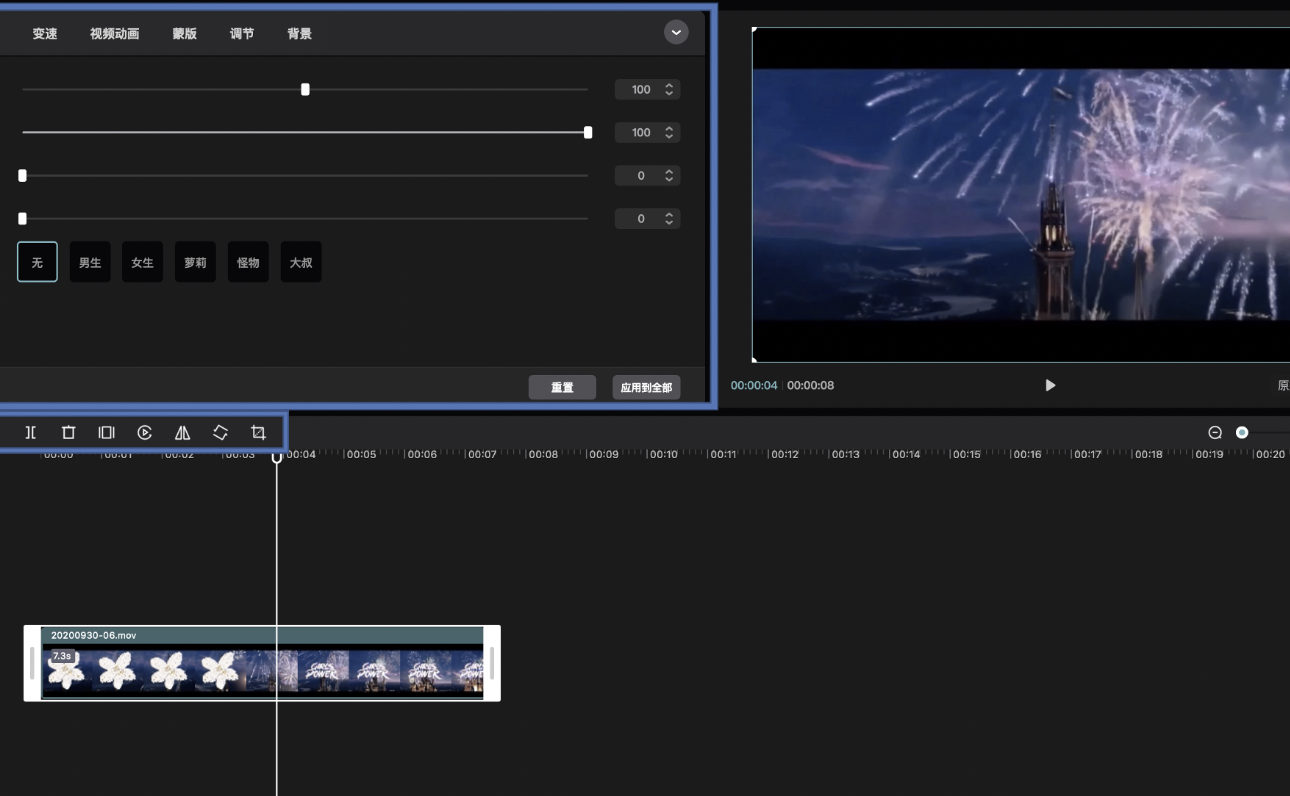Viewport: 1290px width, 796px height.
Task: Click the 重置 reset button
Action: 562,387
